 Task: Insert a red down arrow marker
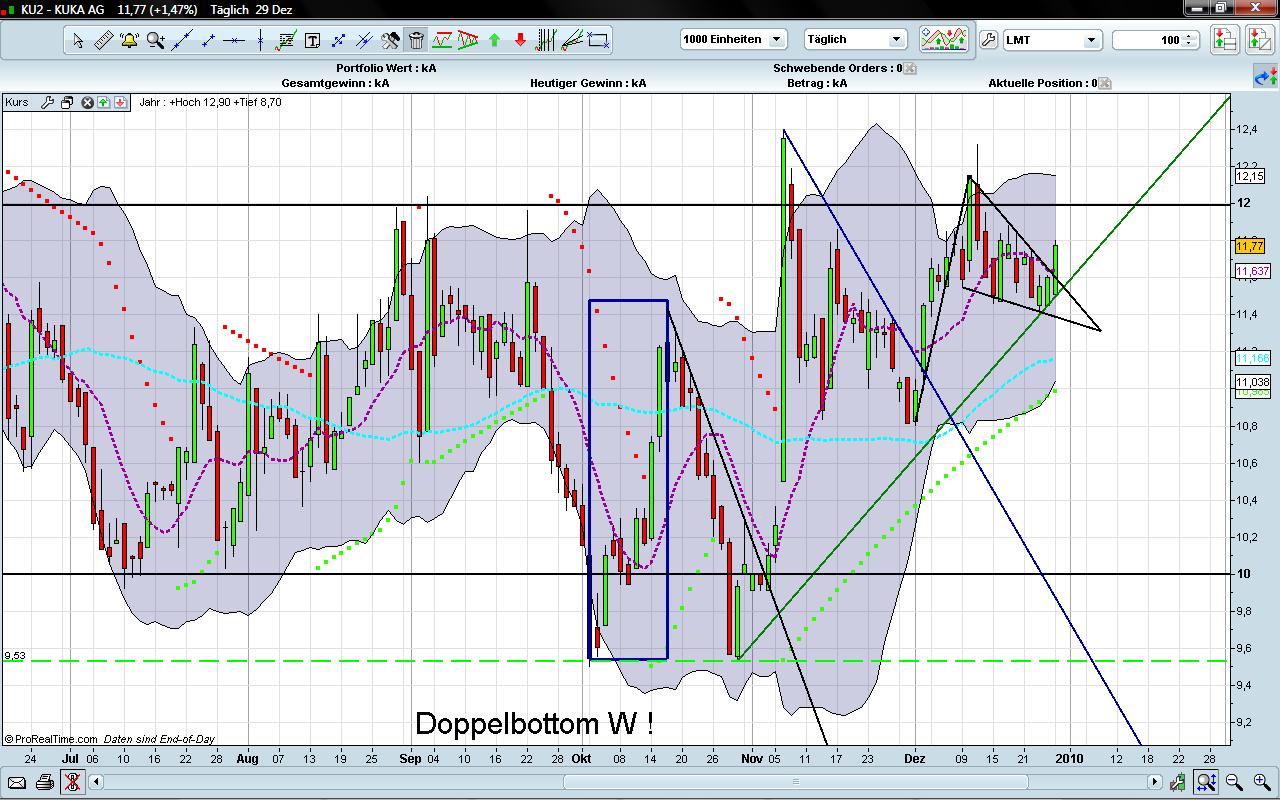coord(520,40)
